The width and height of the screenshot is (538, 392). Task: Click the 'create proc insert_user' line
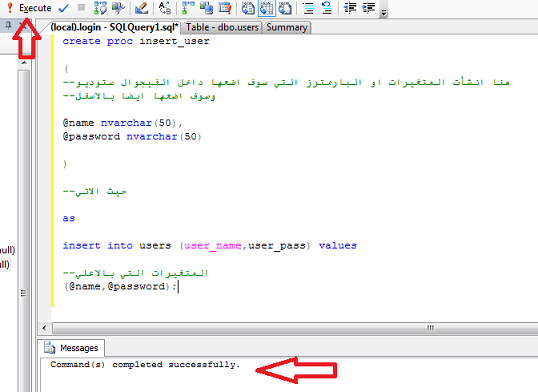coord(136,41)
